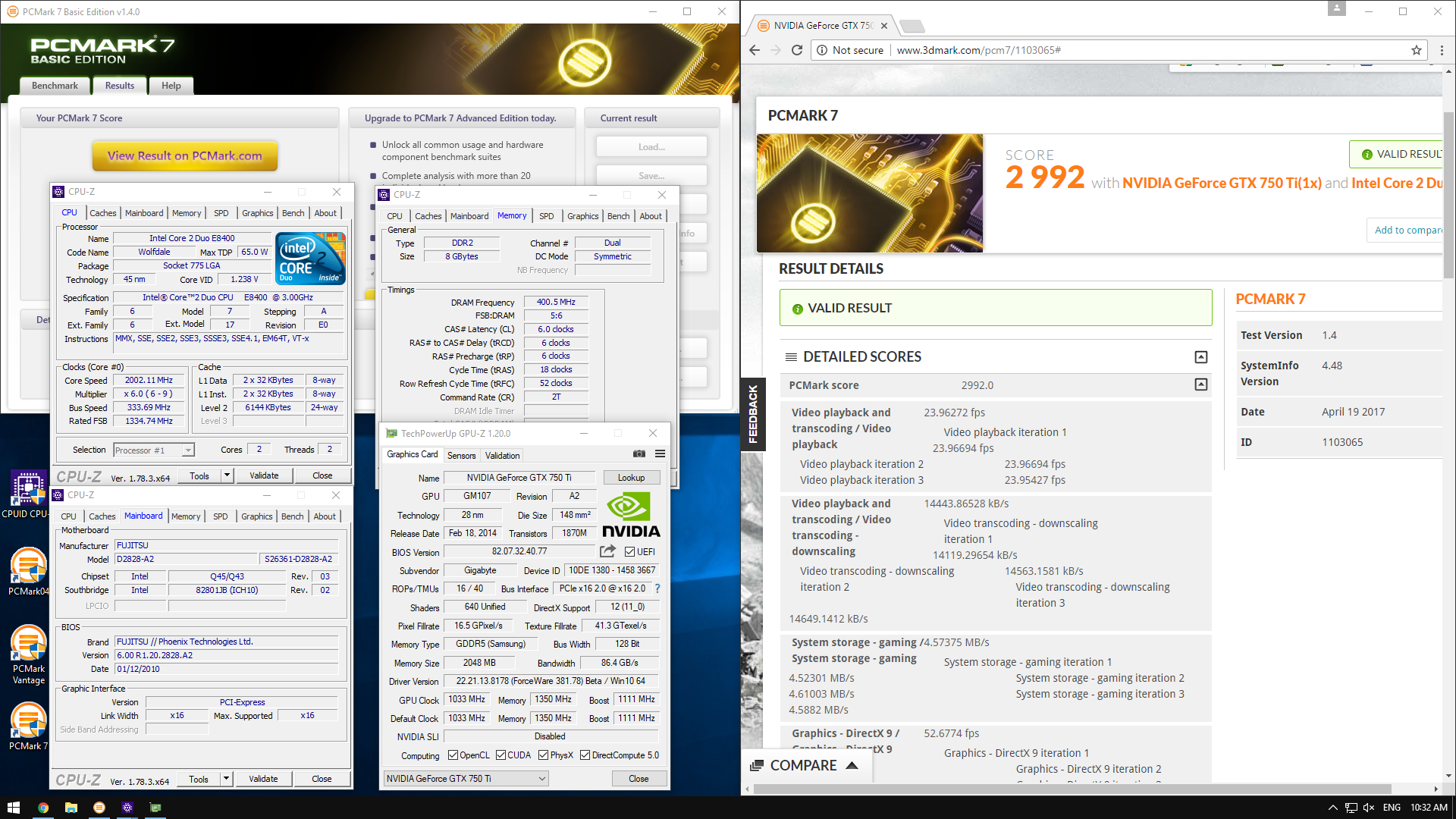Open the Sensors tab in GPU-Z

(462, 455)
